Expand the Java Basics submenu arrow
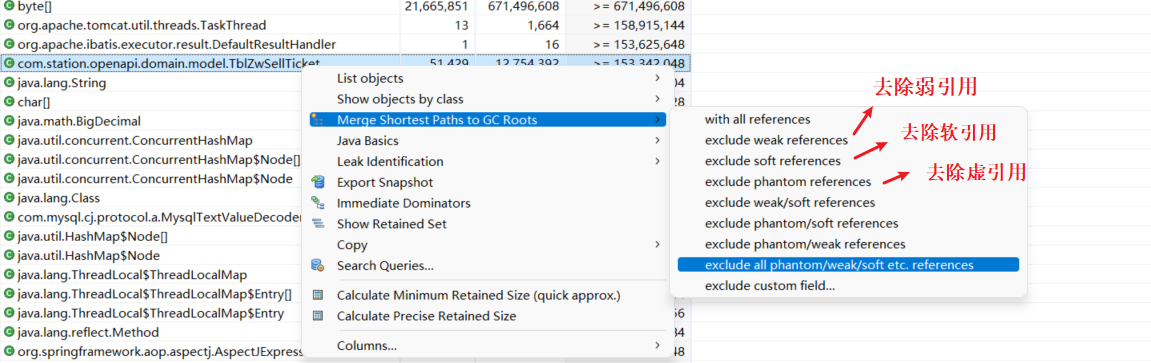Viewport: 1151px width, 363px height. [657, 140]
